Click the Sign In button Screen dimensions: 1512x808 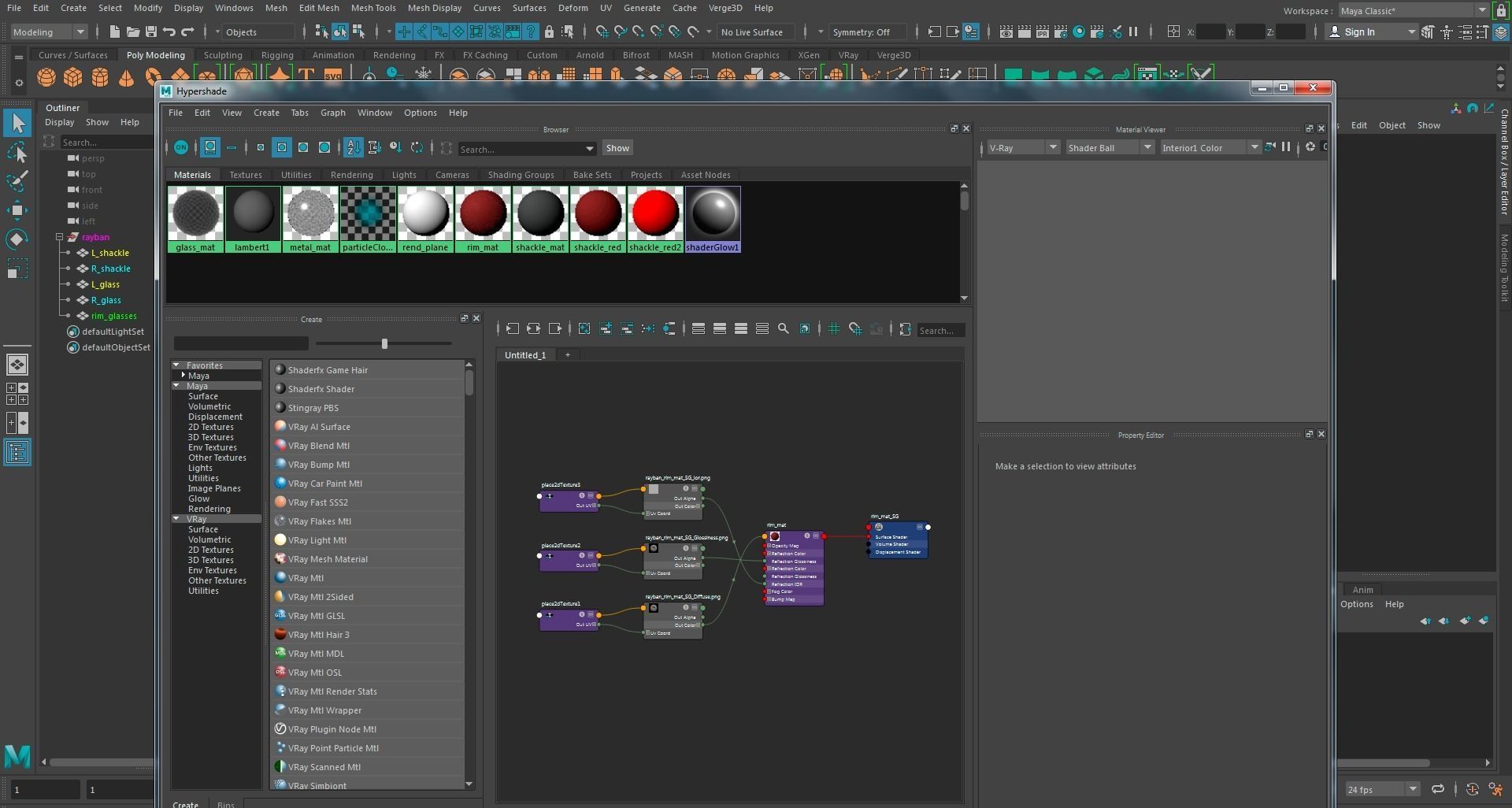point(1371,32)
